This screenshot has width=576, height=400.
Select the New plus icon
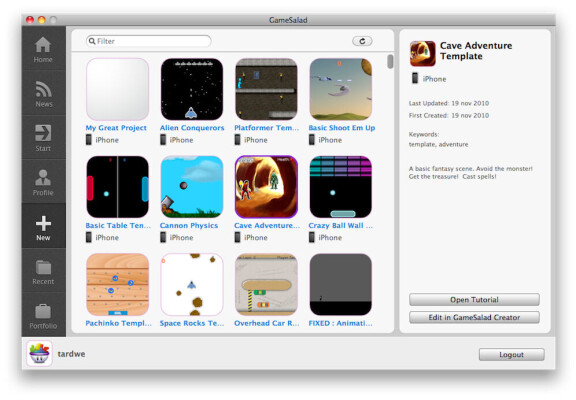[43, 223]
